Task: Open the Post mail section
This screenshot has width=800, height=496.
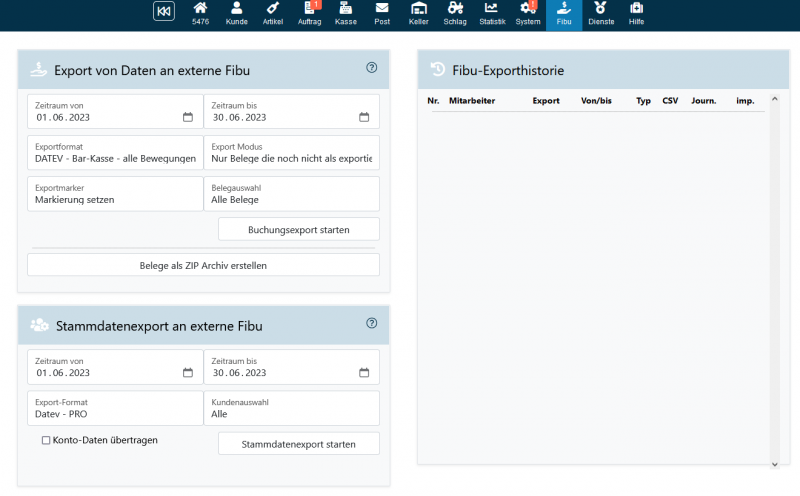Action: 382,13
